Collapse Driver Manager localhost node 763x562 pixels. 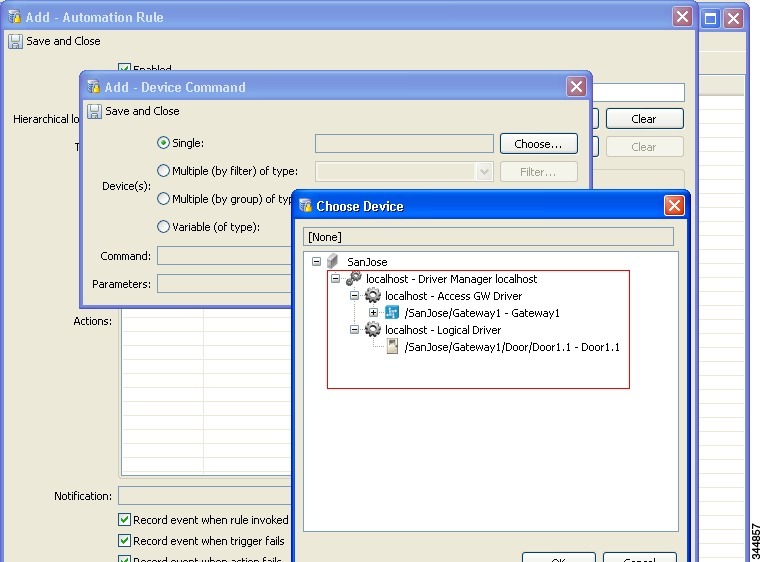click(335, 279)
